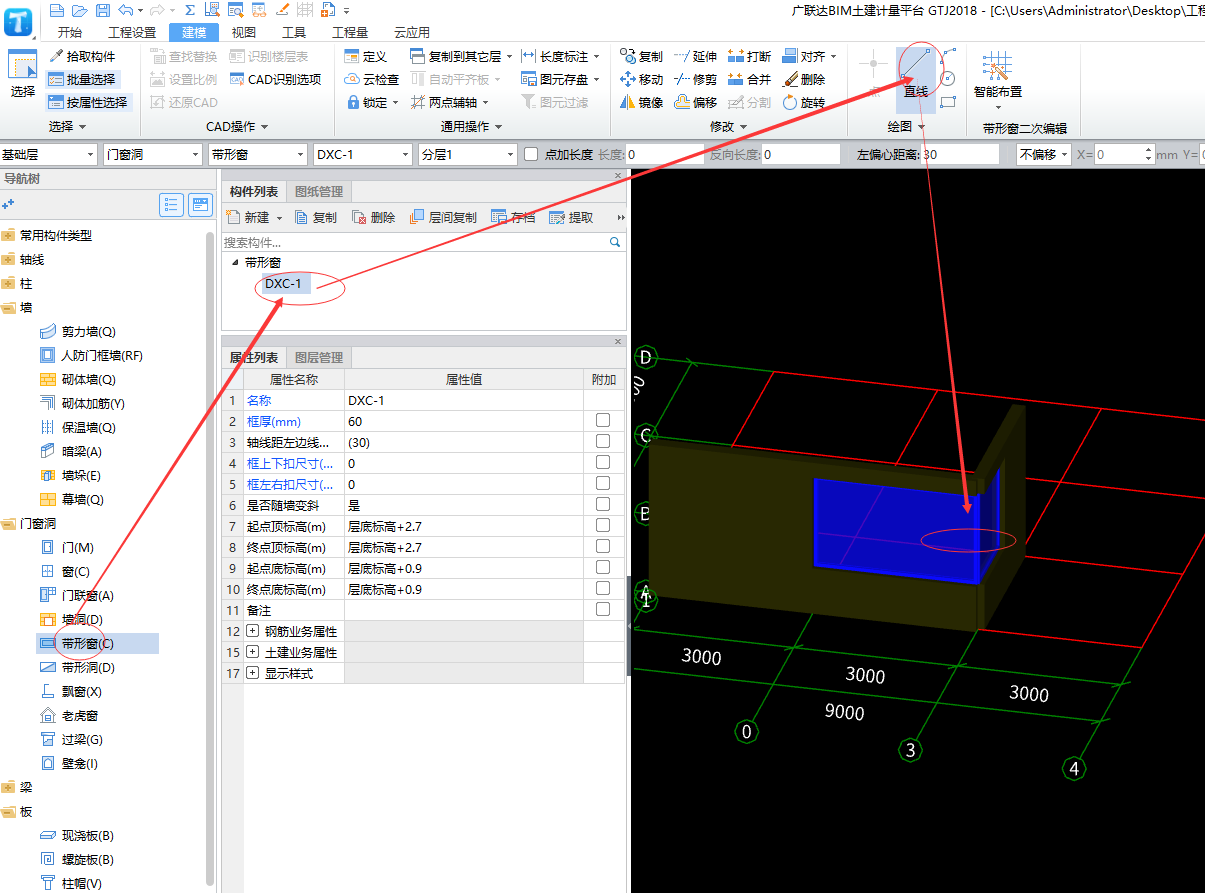Open the 基础层 floor dropdown
This screenshot has width=1205, height=893.
(48, 154)
